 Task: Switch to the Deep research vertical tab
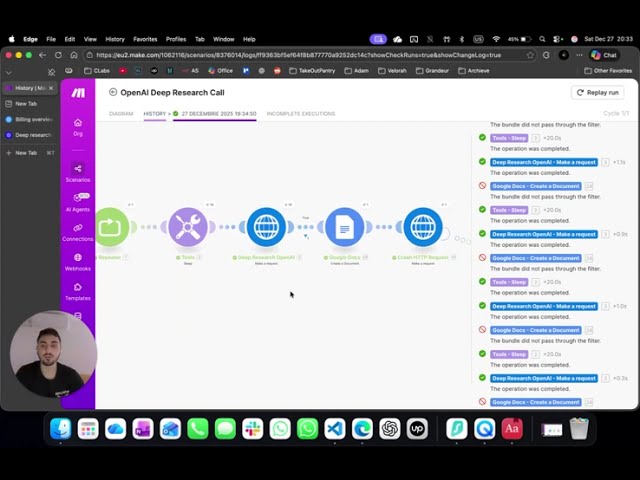click(x=29, y=135)
